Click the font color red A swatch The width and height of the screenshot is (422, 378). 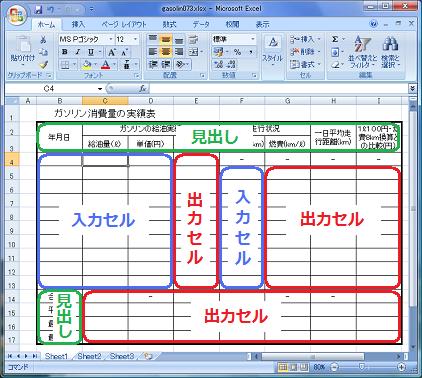(105, 64)
